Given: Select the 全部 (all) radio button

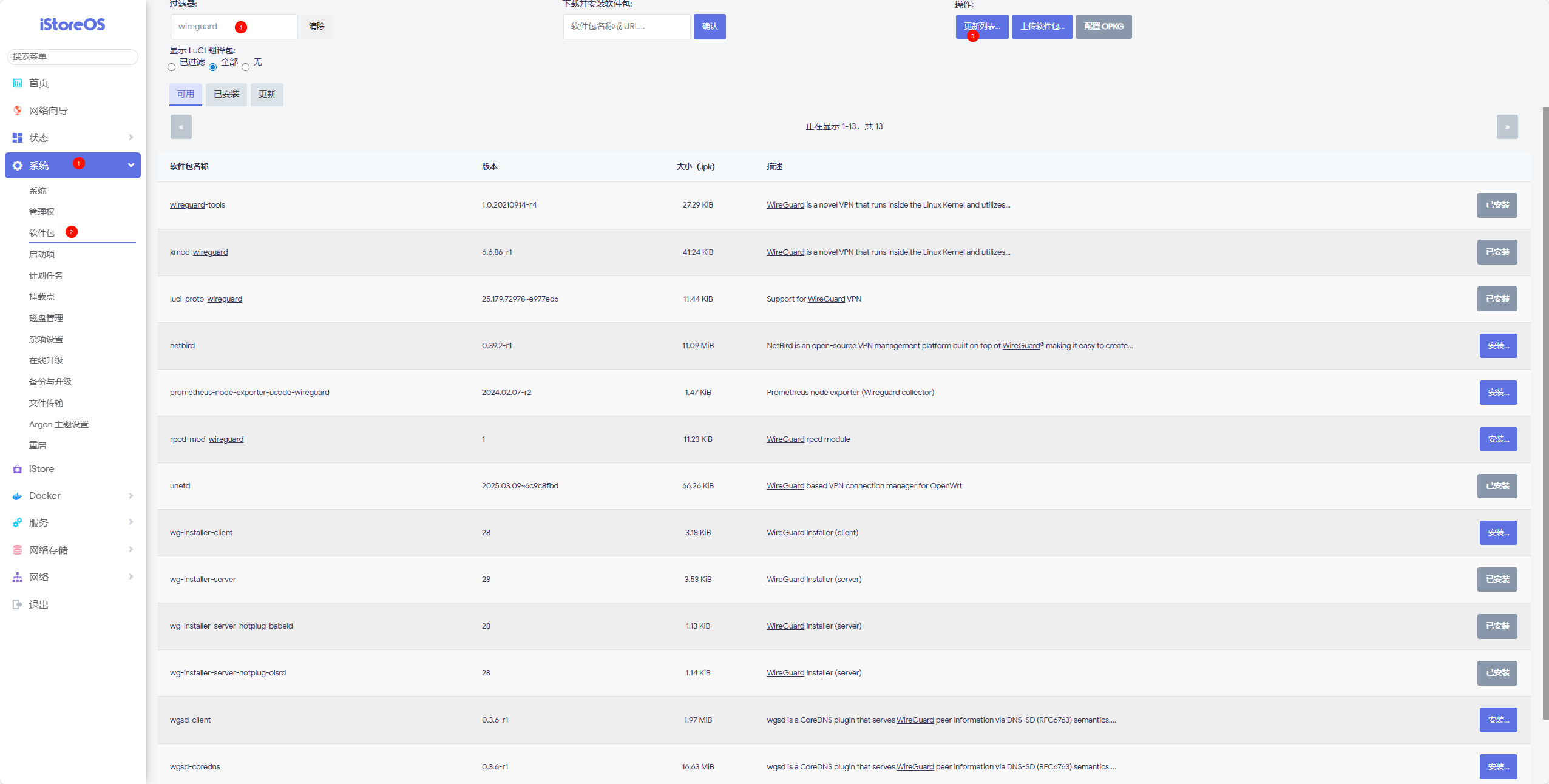Looking at the screenshot, I should point(212,67).
